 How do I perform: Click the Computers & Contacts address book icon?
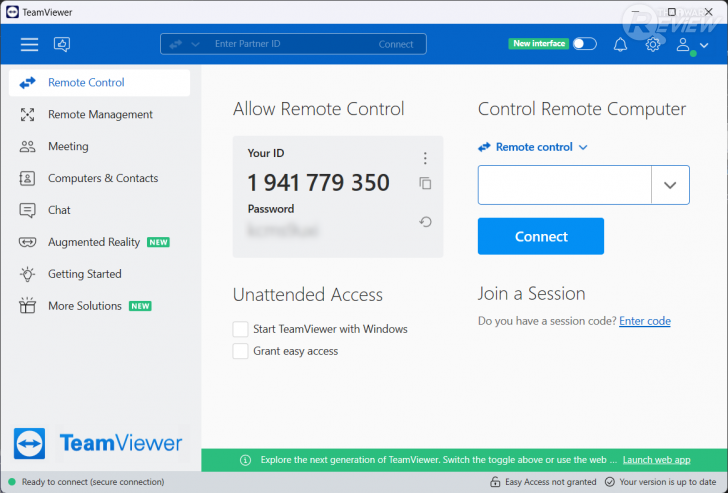click(27, 178)
